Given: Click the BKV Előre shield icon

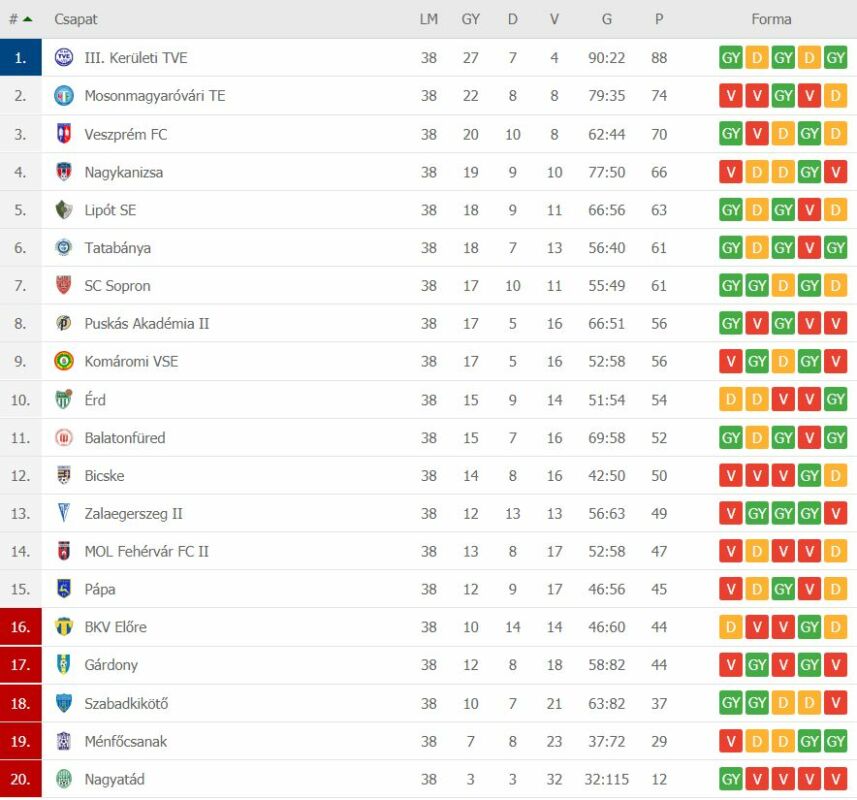Looking at the screenshot, I should pyautogui.click(x=64, y=627).
